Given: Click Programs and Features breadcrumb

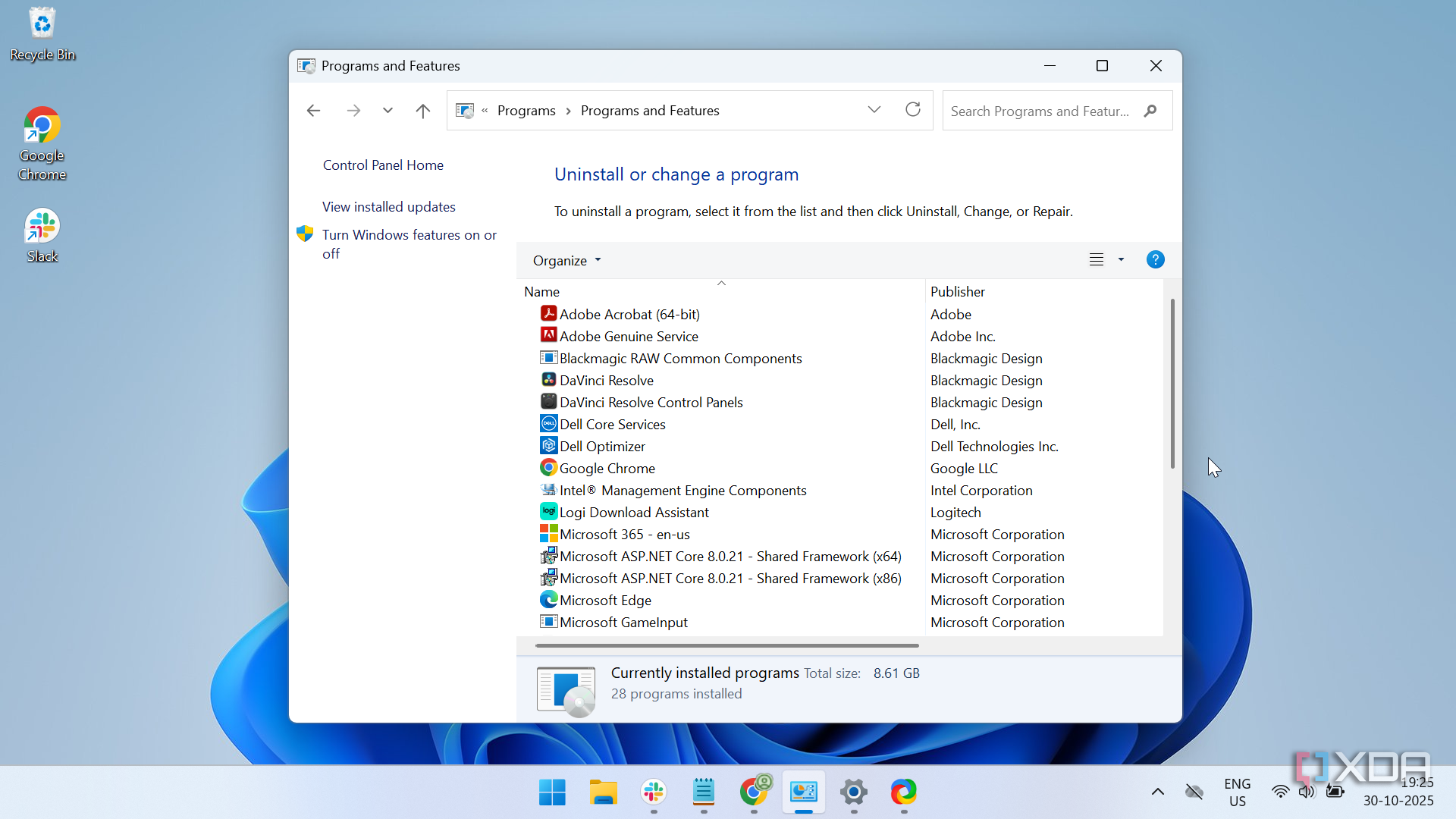Looking at the screenshot, I should click(x=650, y=111).
